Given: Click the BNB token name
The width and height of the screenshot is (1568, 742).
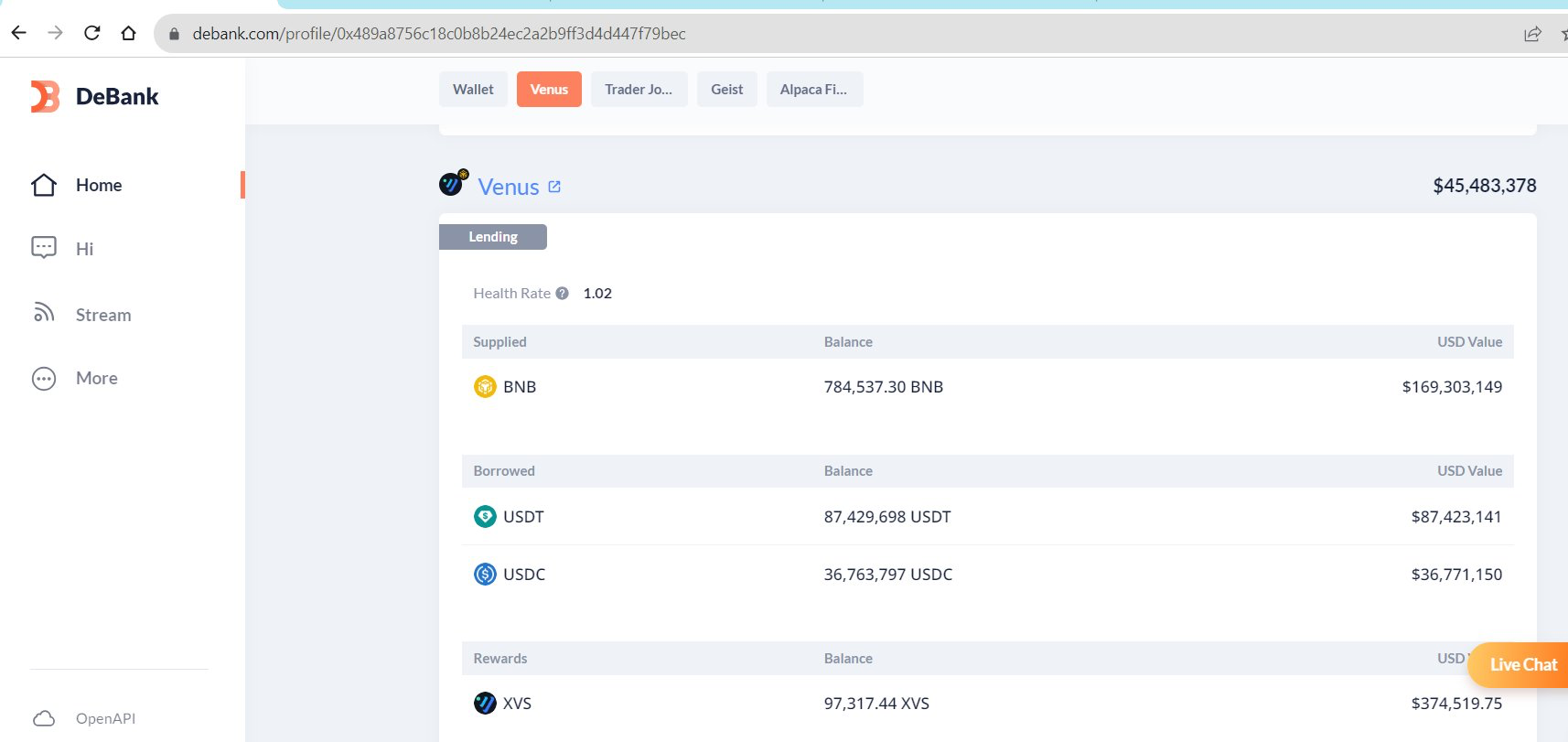Looking at the screenshot, I should coord(520,387).
